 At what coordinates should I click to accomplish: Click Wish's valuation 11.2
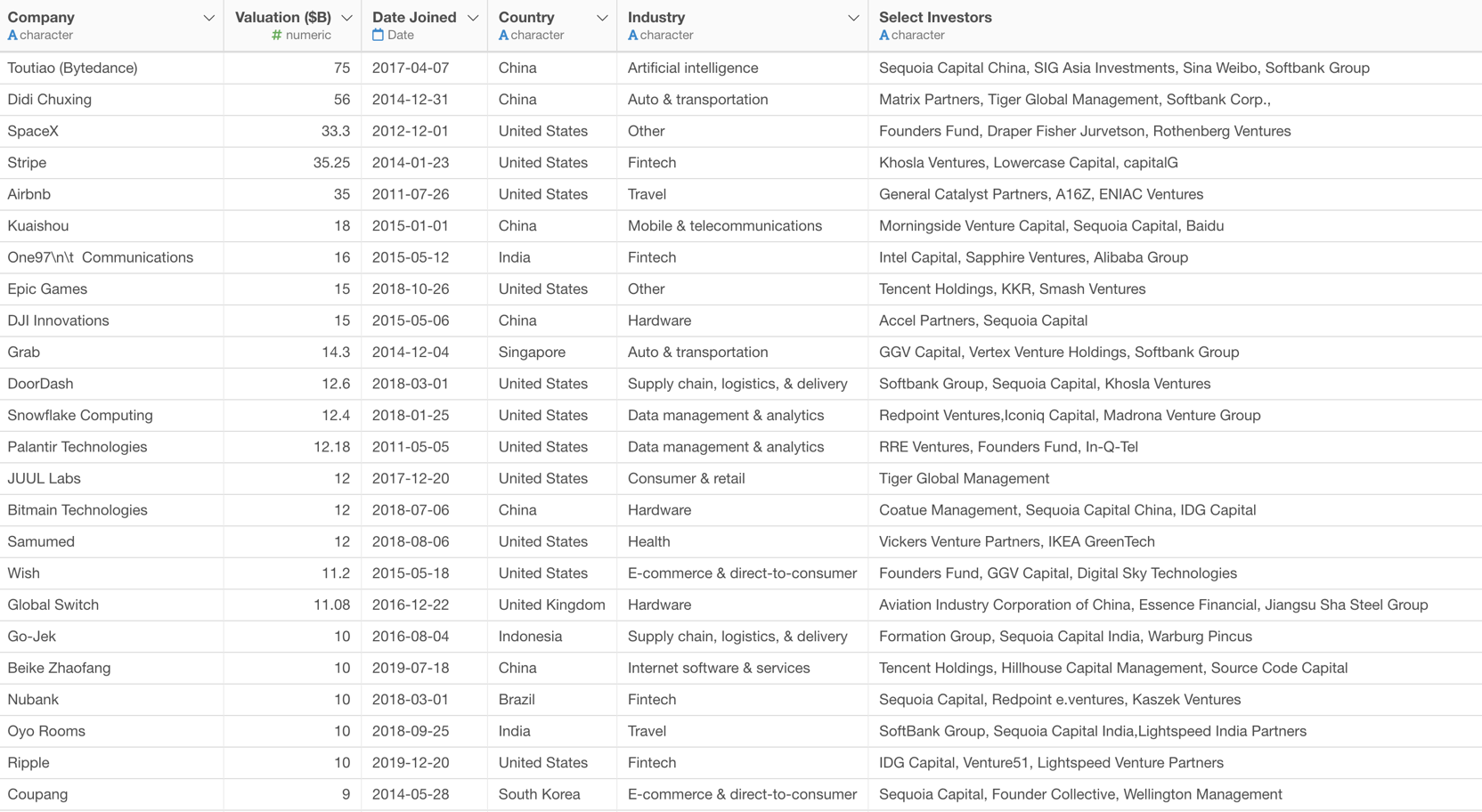pos(336,573)
